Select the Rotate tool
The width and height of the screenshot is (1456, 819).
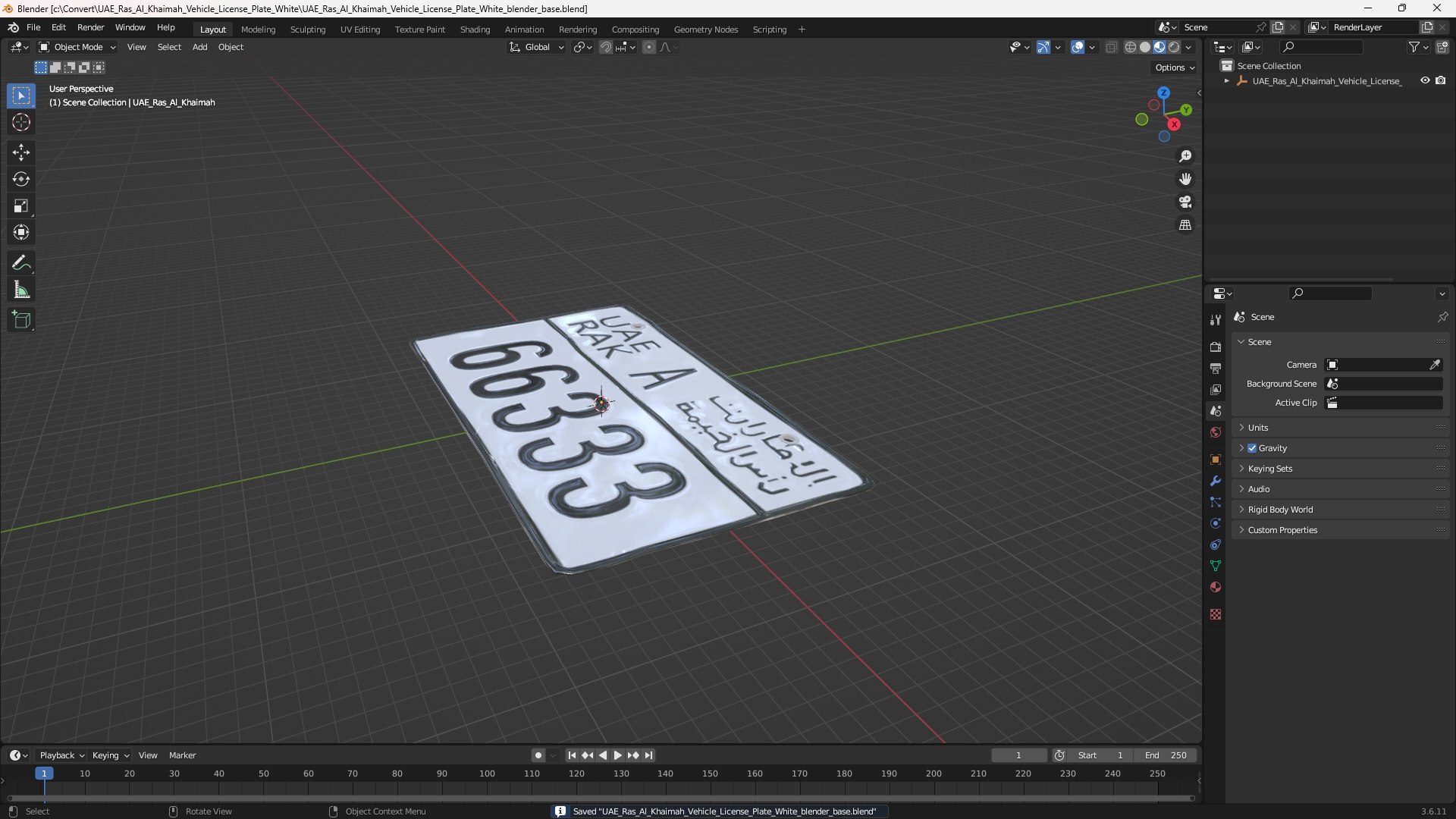pyautogui.click(x=21, y=179)
